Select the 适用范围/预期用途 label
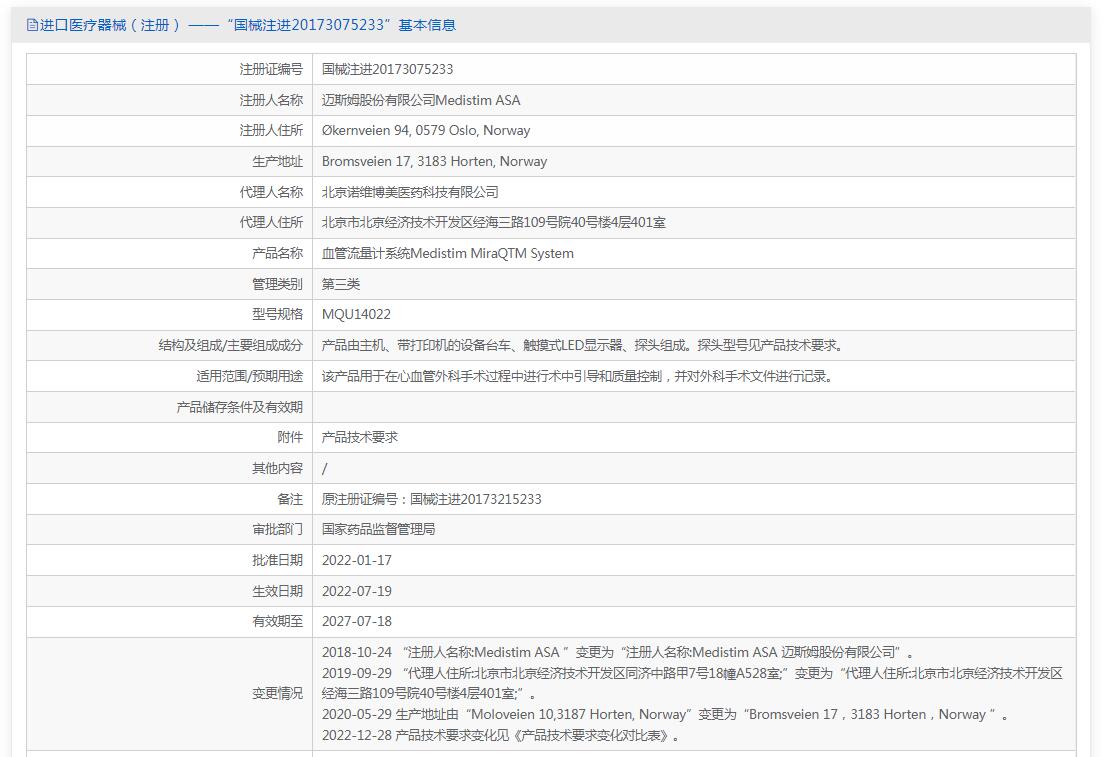The width and height of the screenshot is (1107, 757). (249, 376)
